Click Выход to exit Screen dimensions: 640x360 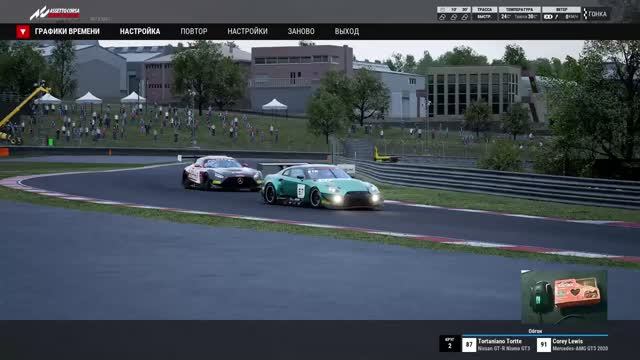pyautogui.click(x=347, y=31)
